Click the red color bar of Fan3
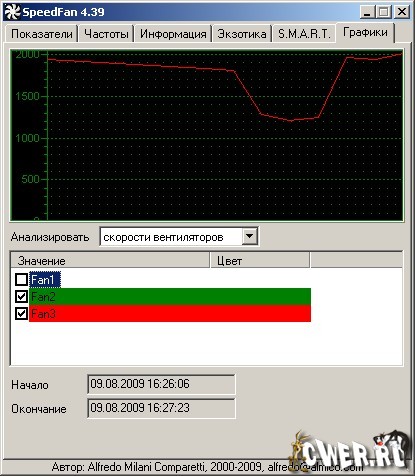 [170, 313]
